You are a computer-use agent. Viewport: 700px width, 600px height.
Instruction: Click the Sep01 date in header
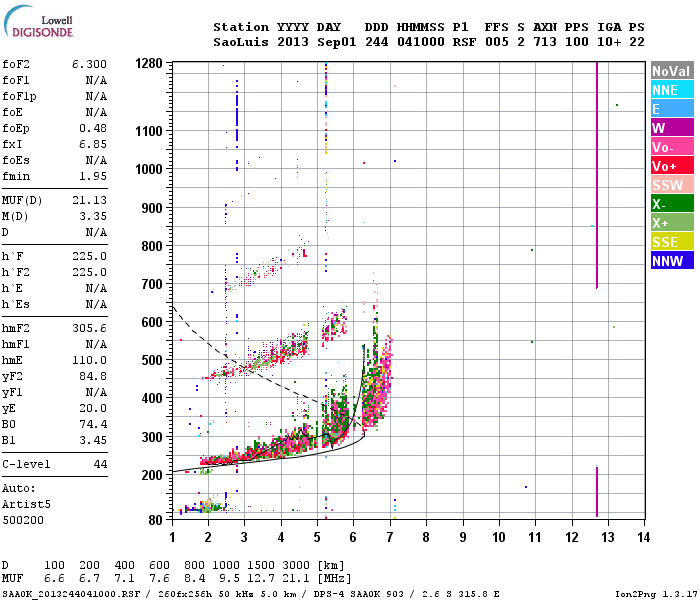(x=337, y=42)
